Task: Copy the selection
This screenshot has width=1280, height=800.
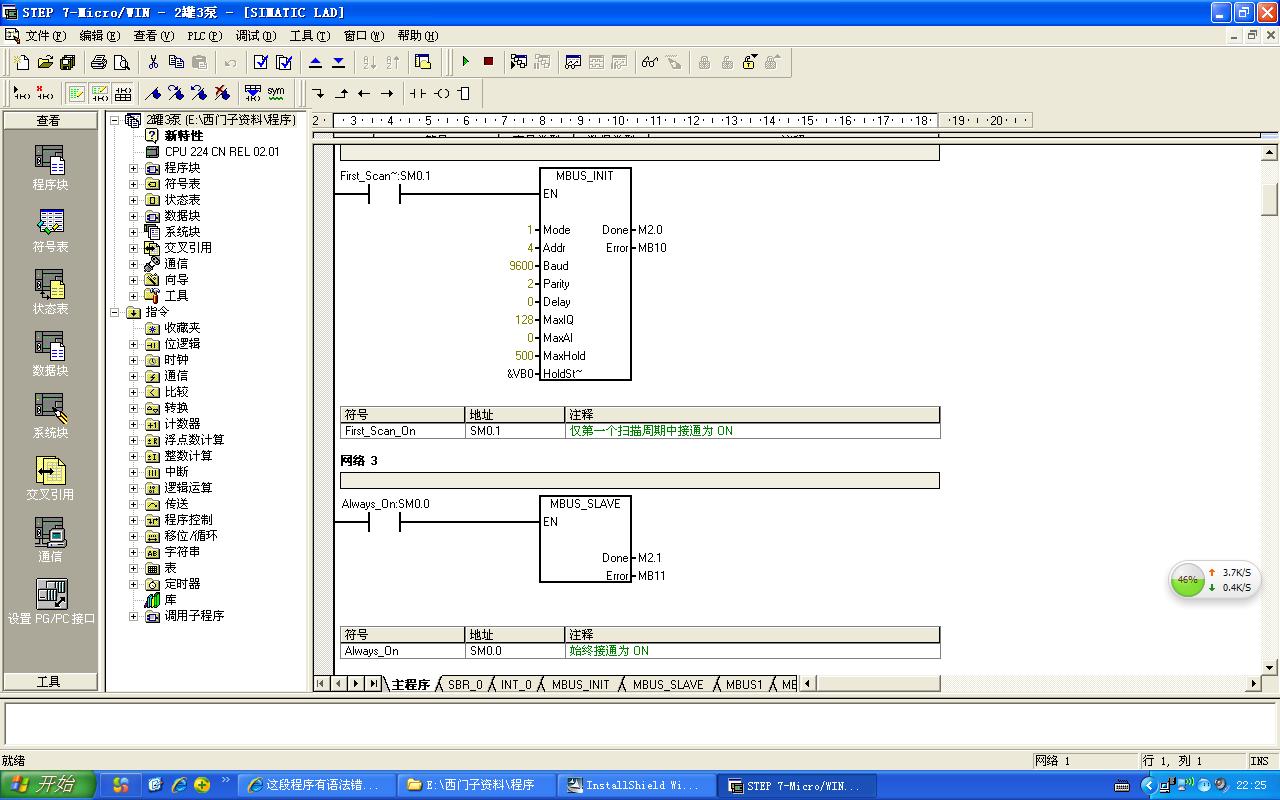Action: [176, 62]
